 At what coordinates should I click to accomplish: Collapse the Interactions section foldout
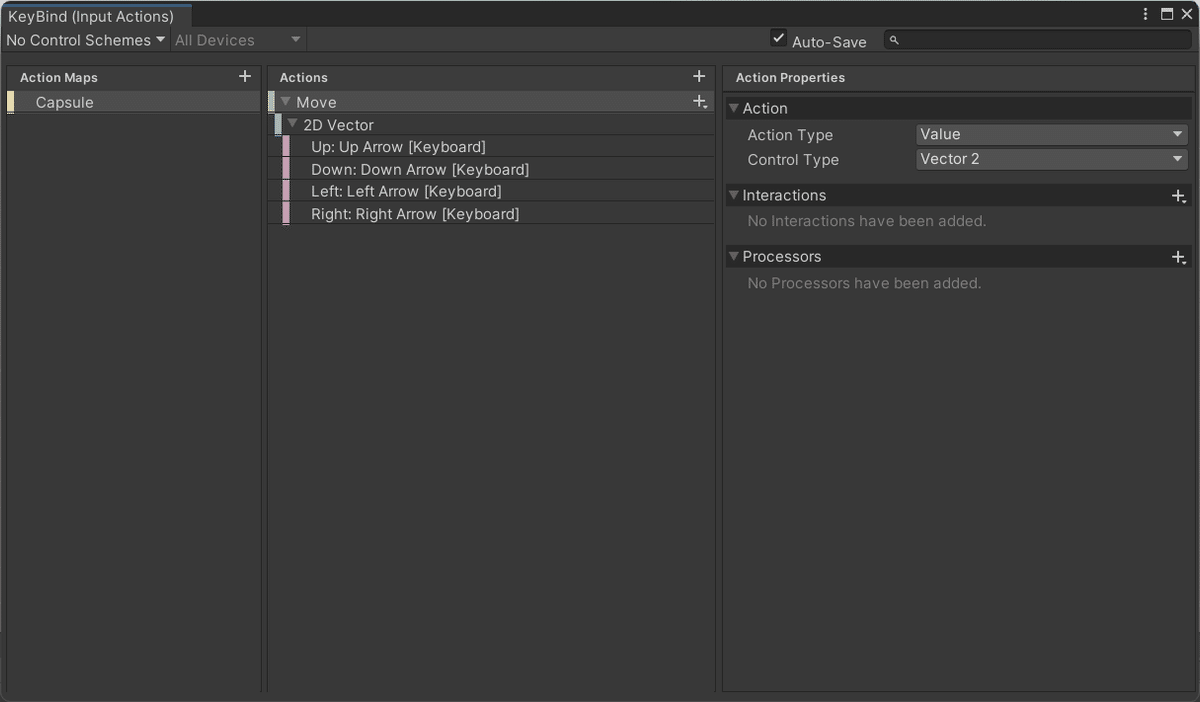click(x=734, y=195)
